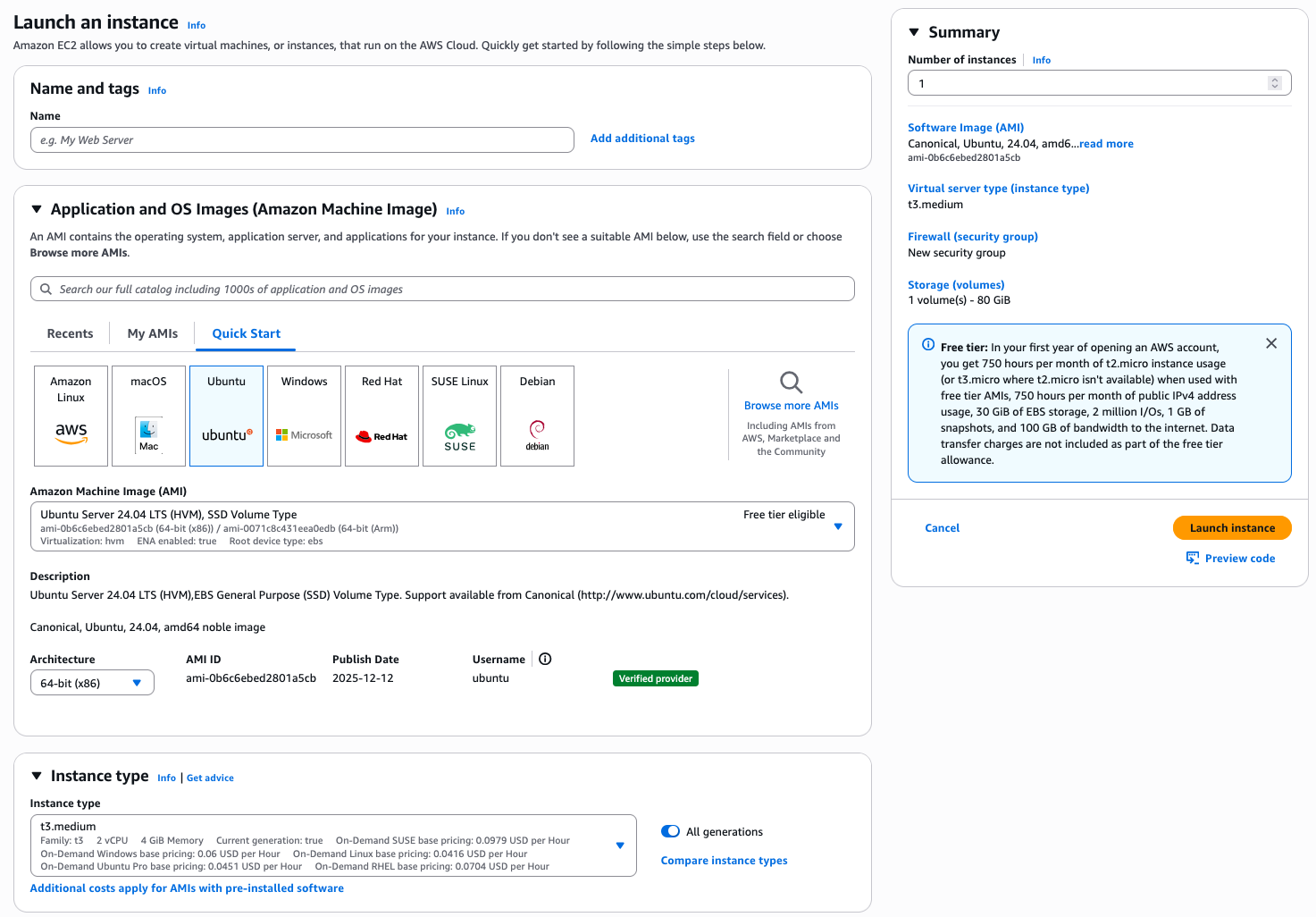Toggle the All generations switch
This screenshot has height=917, width=1316.
pos(670,832)
